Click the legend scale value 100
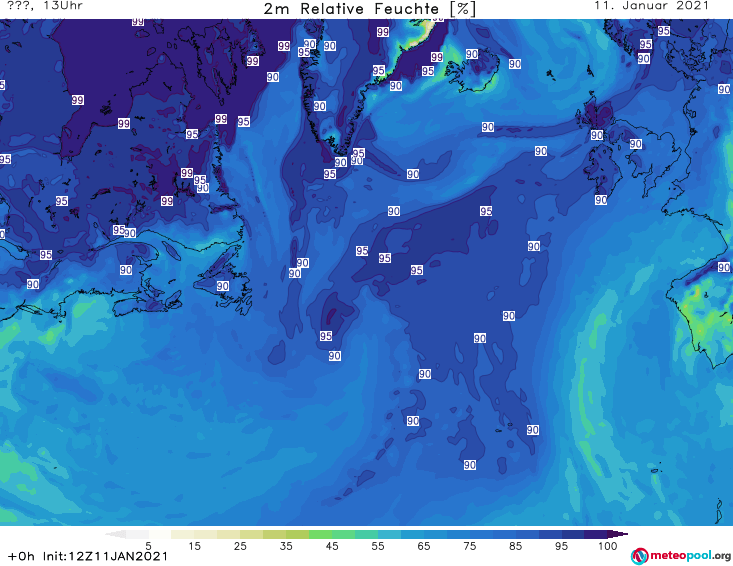Image resolution: width=733 pixels, height=566 pixels. click(608, 546)
